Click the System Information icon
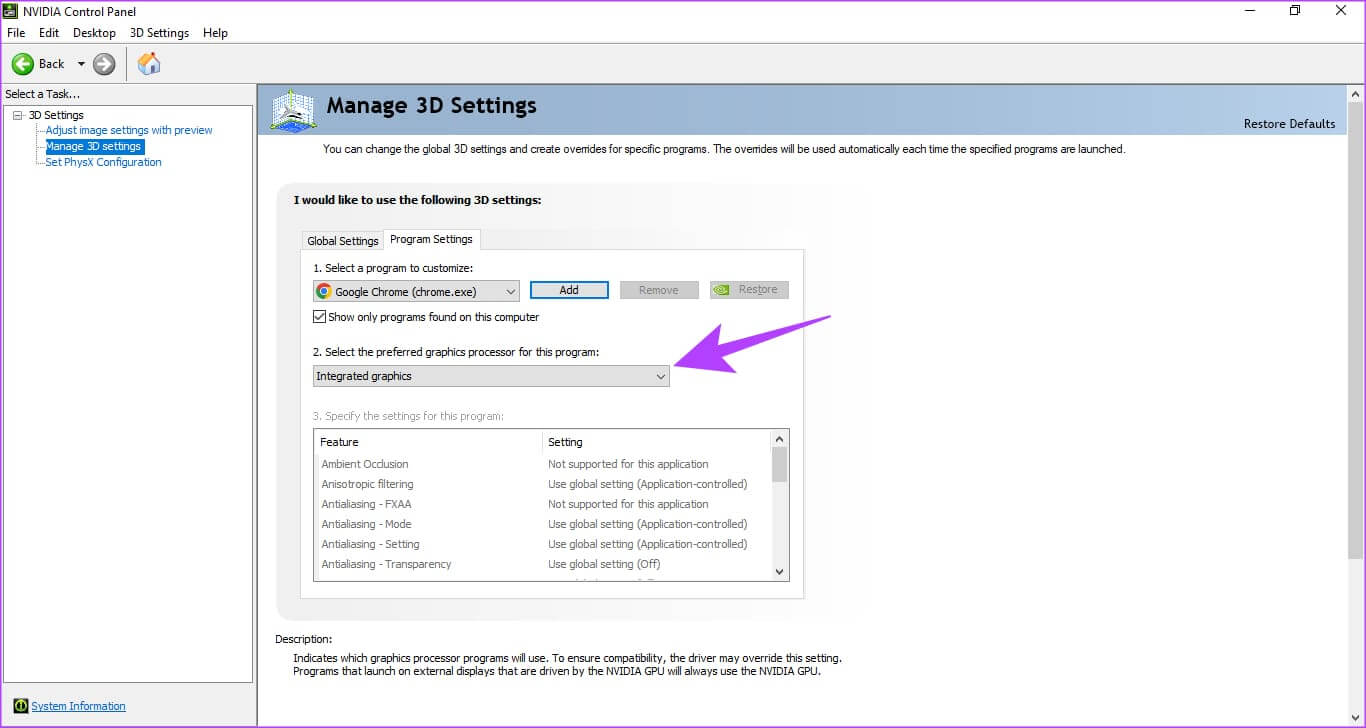The image size is (1366, 728). click(21, 706)
